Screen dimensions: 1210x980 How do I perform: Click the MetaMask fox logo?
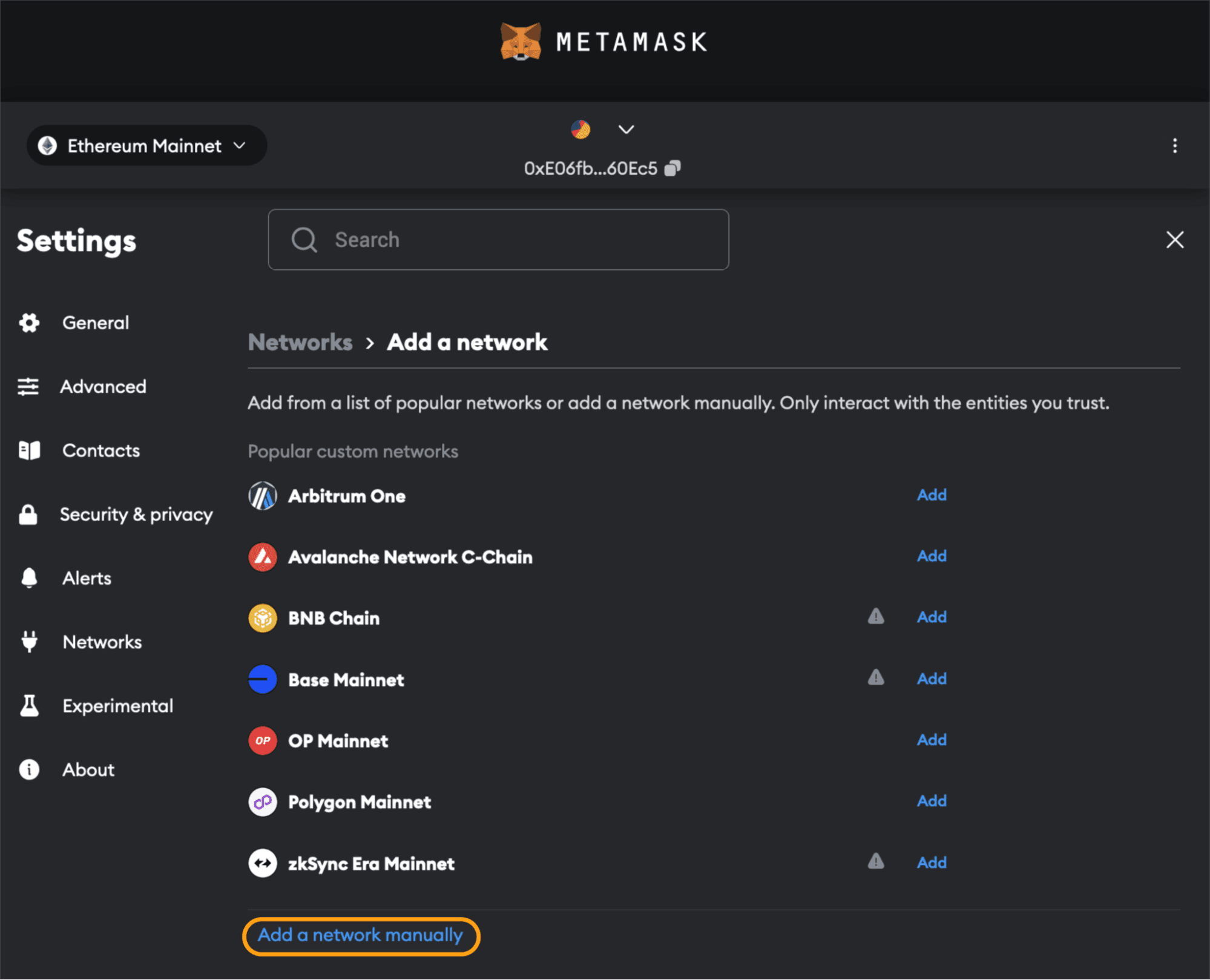(x=521, y=41)
